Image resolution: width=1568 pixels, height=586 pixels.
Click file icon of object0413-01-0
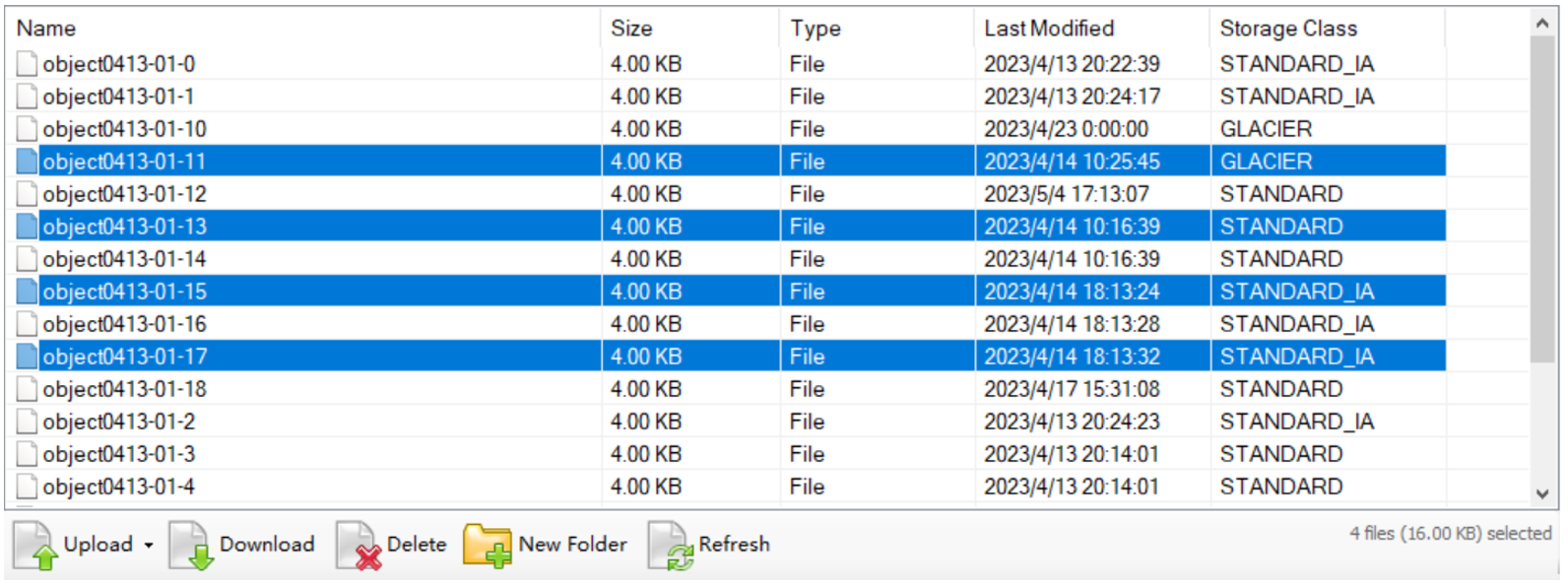pos(27,64)
